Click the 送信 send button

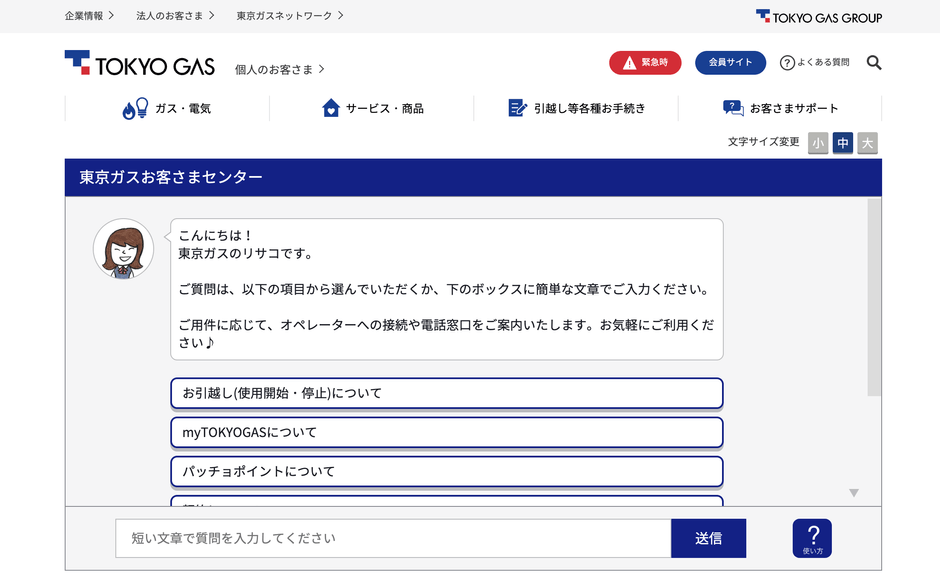click(708, 538)
